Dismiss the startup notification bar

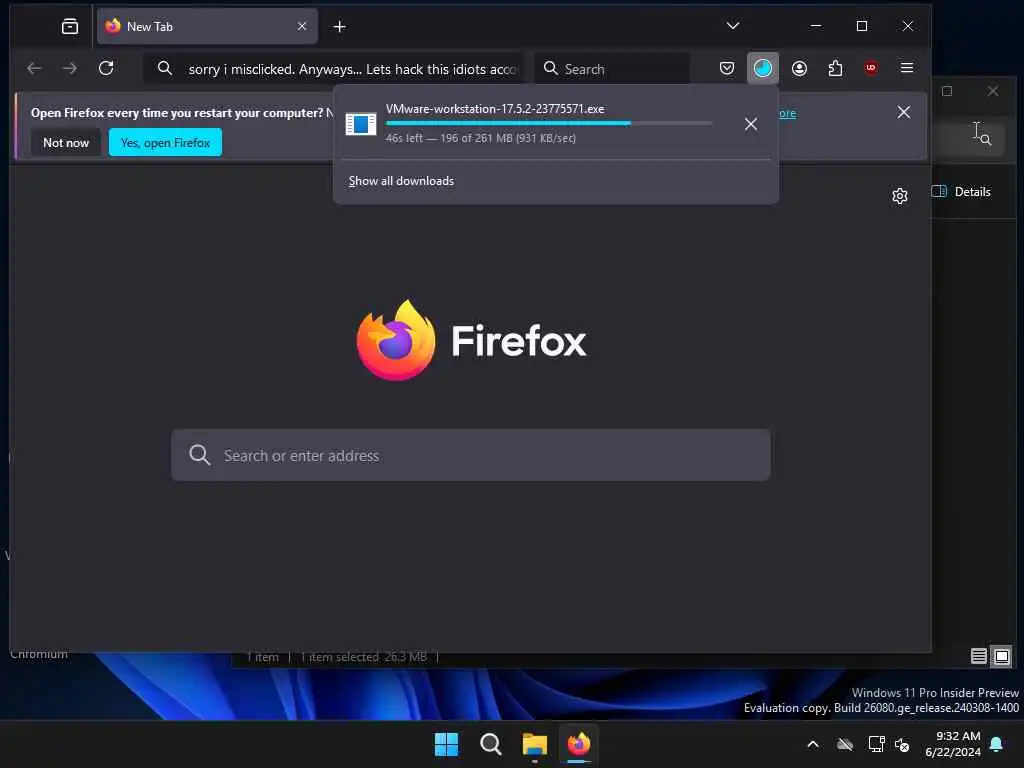(903, 112)
